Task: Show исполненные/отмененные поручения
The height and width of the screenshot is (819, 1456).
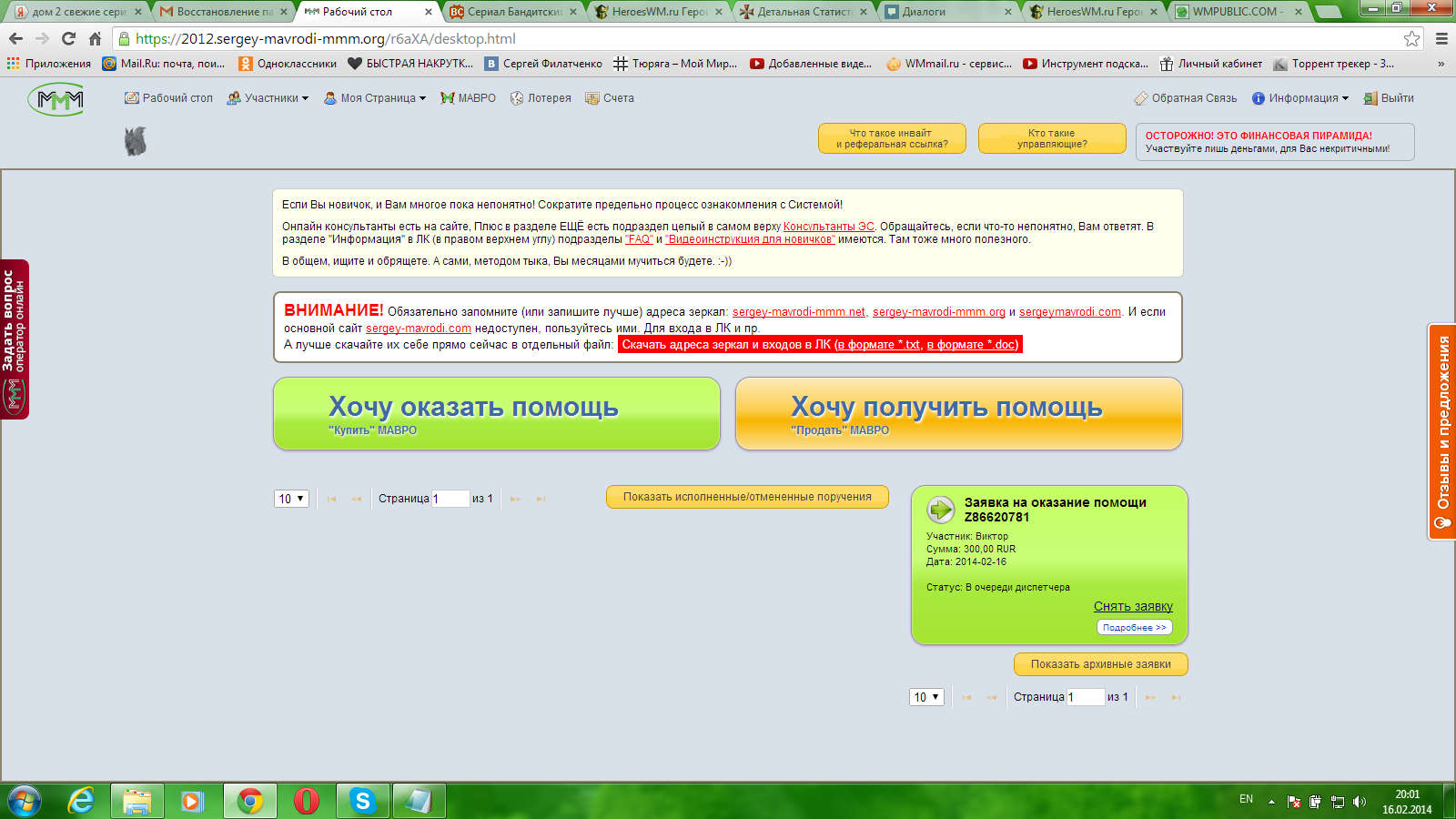Action: pyautogui.click(x=747, y=497)
